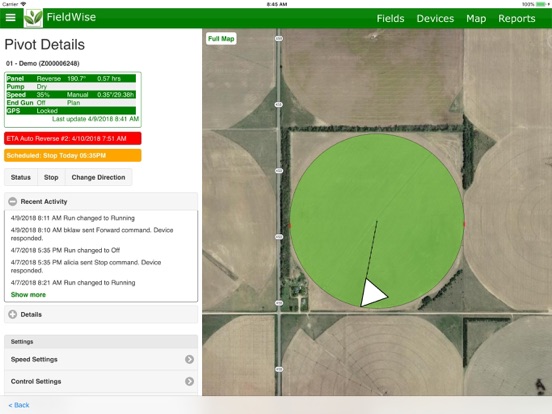The width and height of the screenshot is (552, 414).
Task: Click the 'alicia sent Stop command' entry
Action: [86, 266]
